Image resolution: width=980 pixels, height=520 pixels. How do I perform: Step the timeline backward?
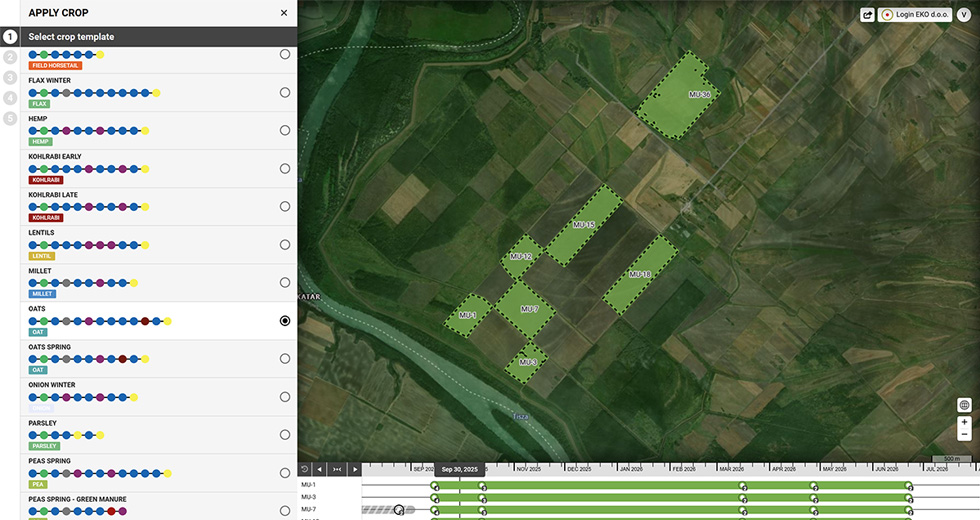point(319,469)
